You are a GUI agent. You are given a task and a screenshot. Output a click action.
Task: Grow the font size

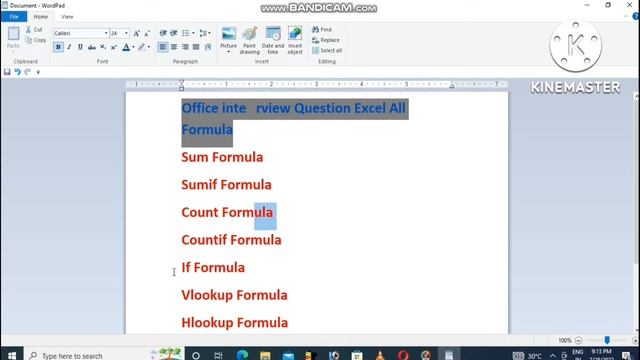pos(137,33)
